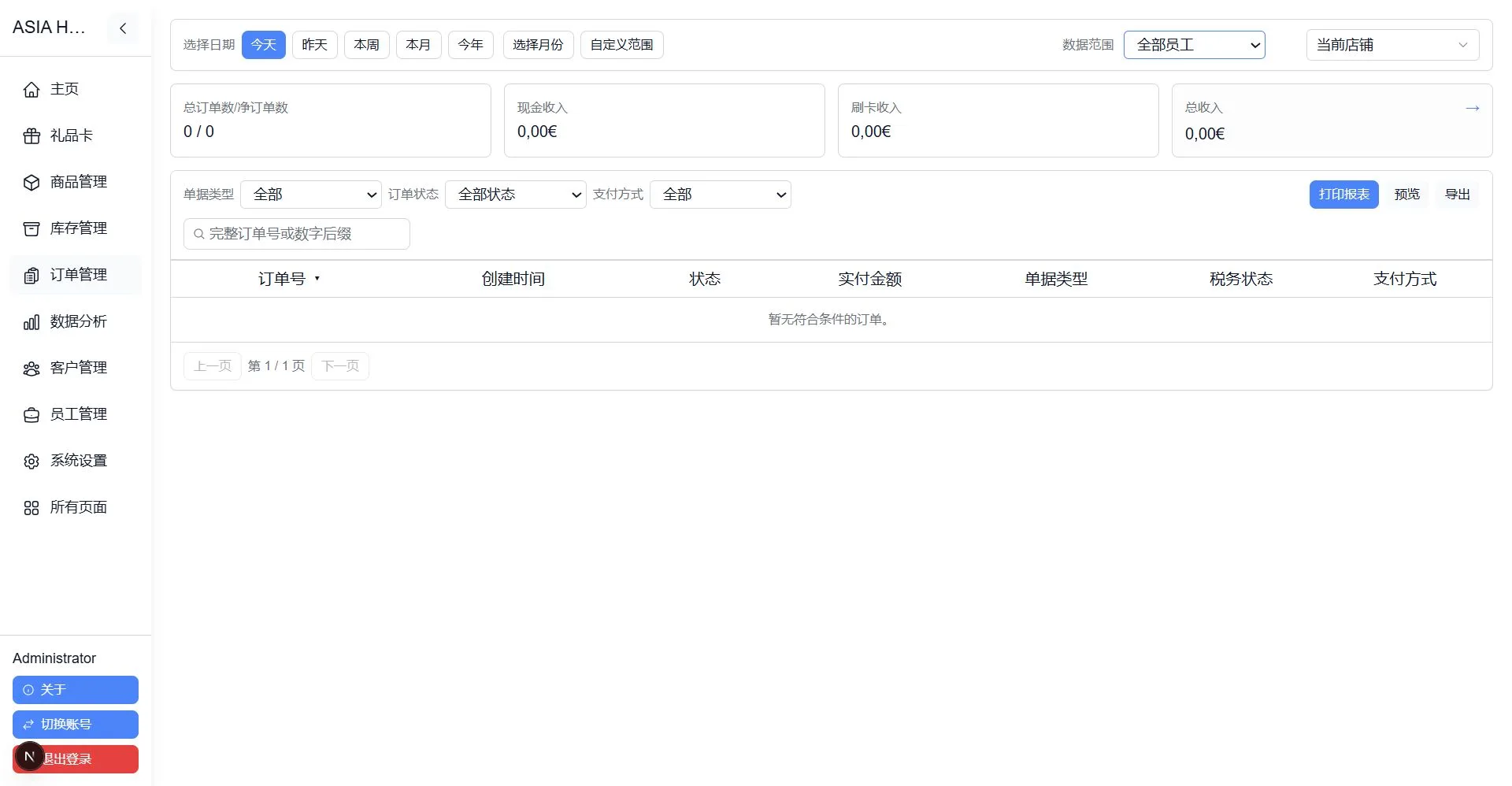Click the grid icon beside 所有页面
1512x786 pixels.
[x=31, y=508]
